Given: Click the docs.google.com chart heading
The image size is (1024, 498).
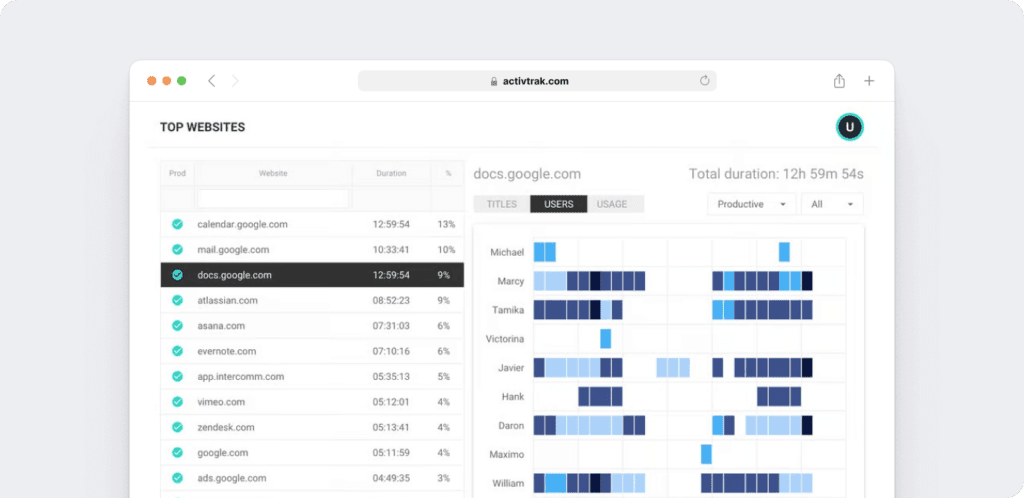Looking at the screenshot, I should [527, 174].
